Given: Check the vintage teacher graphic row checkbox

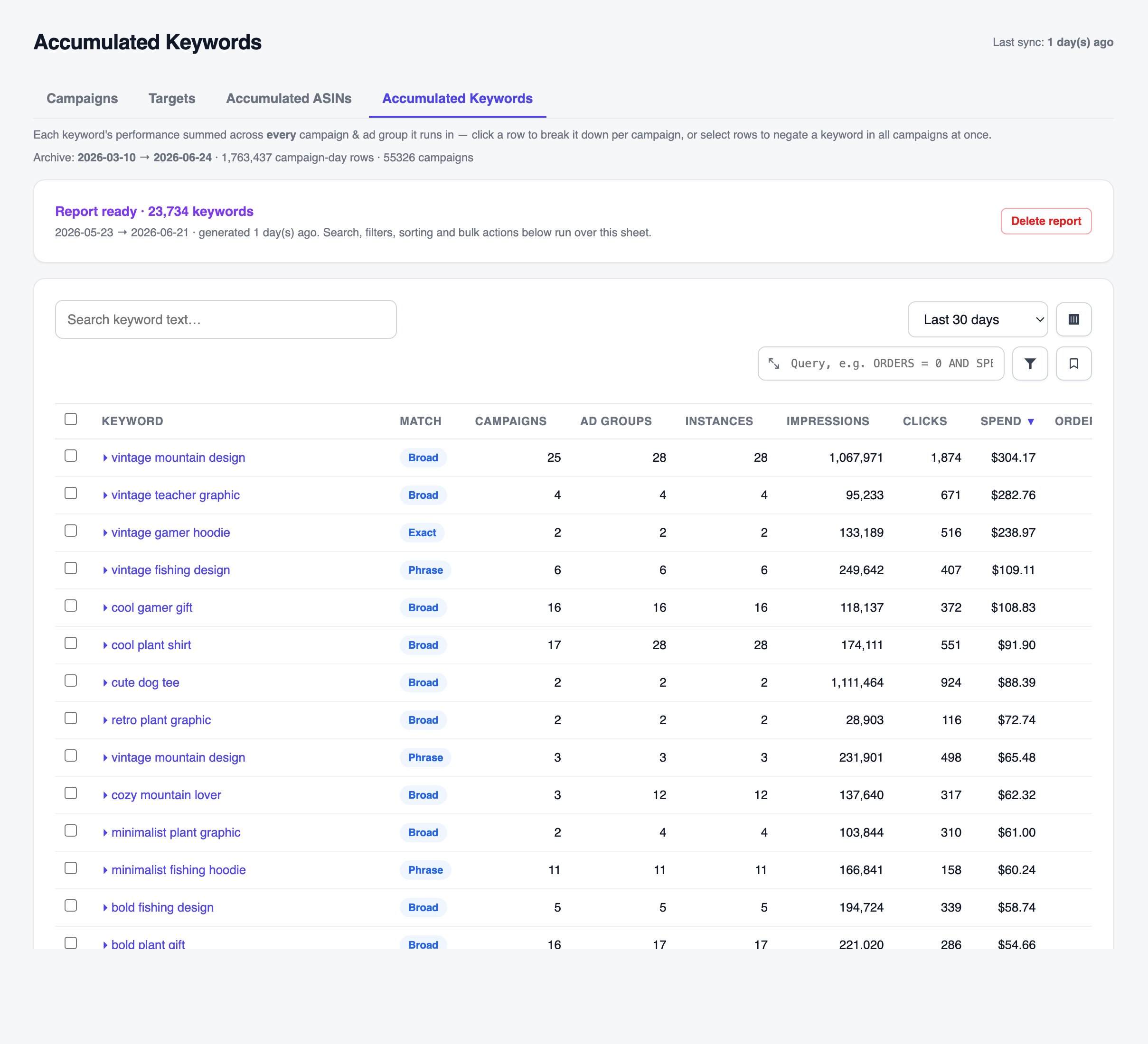Looking at the screenshot, I should point(71,493).
